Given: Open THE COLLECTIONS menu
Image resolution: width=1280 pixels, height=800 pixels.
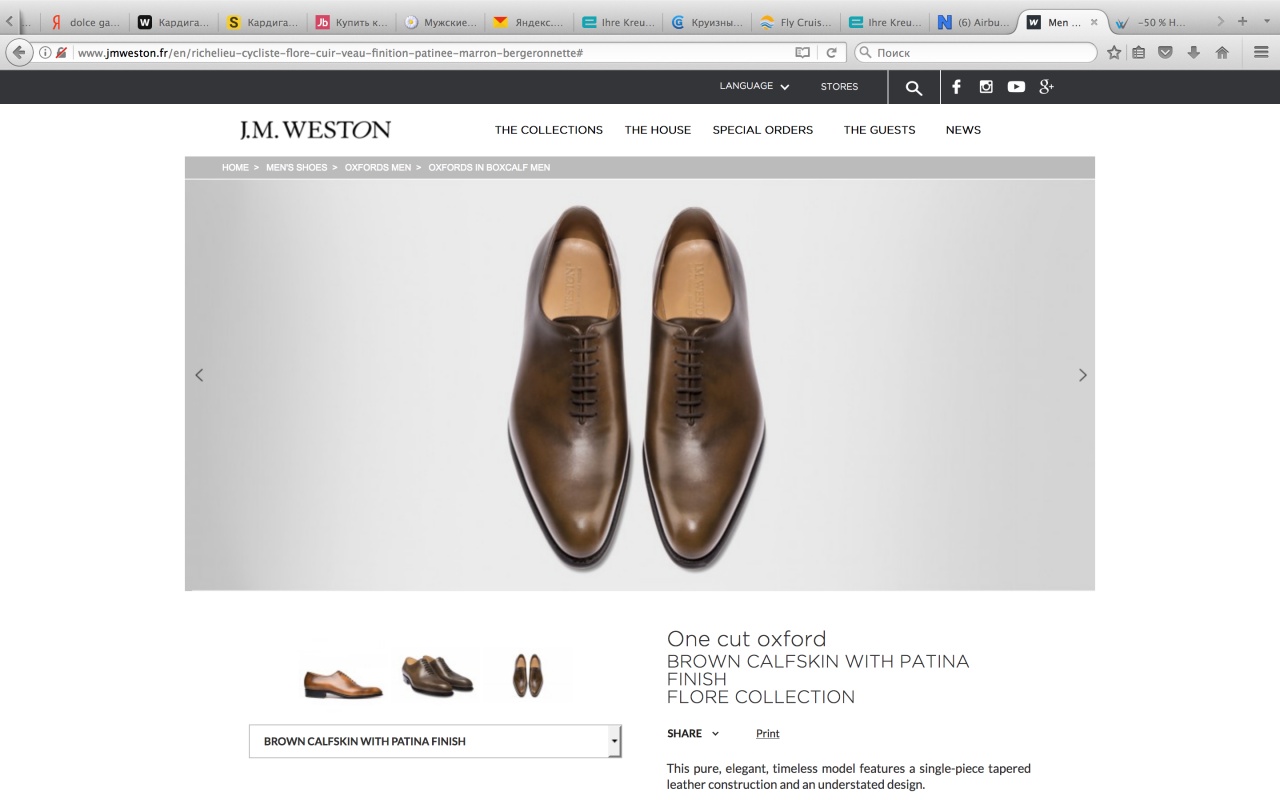Looking at the screenshot, I should point(548,130).
